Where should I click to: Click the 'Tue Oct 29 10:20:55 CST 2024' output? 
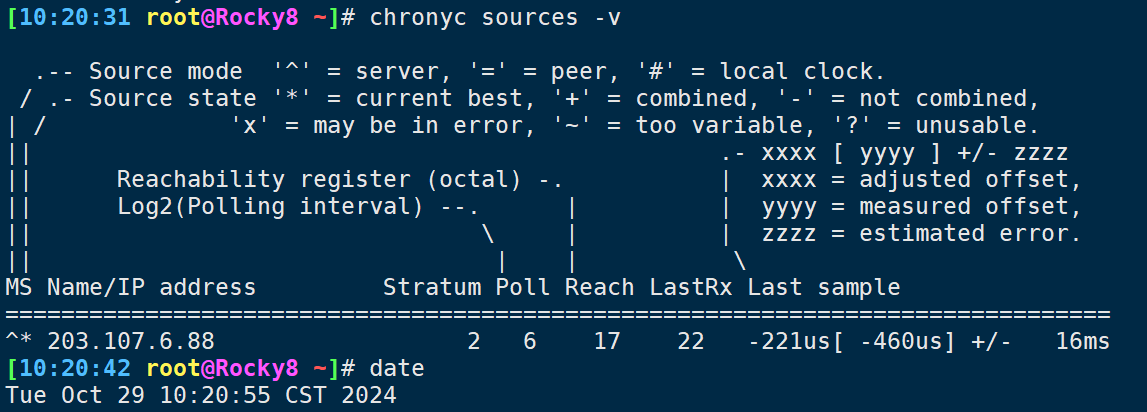coord(201,395)
